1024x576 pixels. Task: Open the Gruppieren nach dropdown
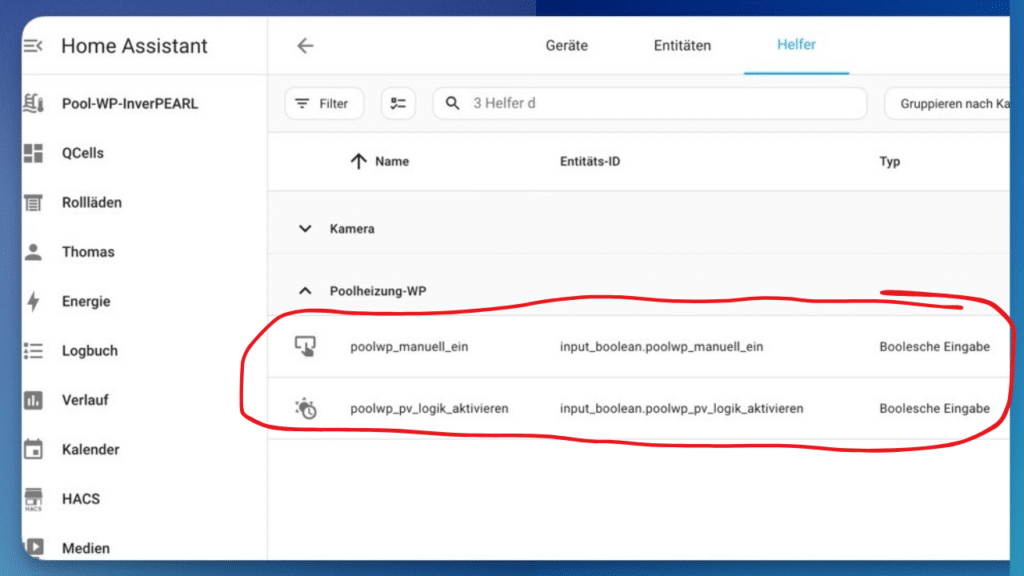click(948, 103)
